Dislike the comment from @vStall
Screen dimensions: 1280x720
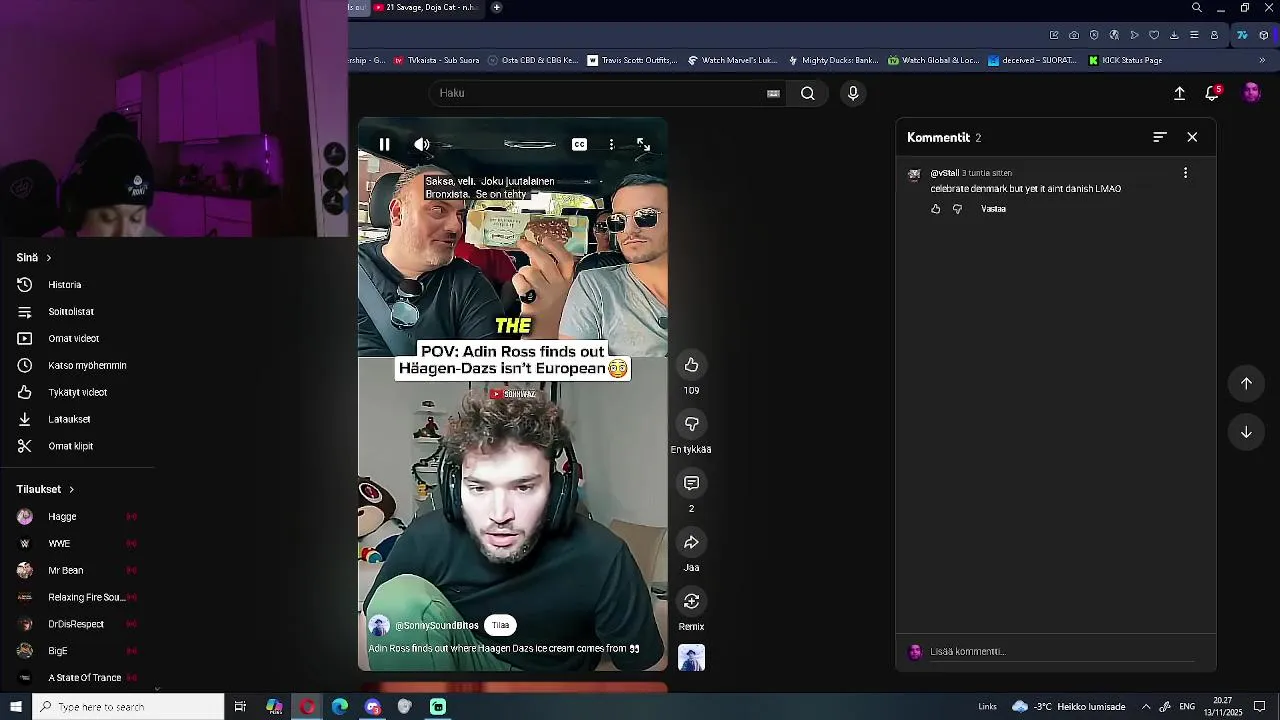(x=957, y=209)
